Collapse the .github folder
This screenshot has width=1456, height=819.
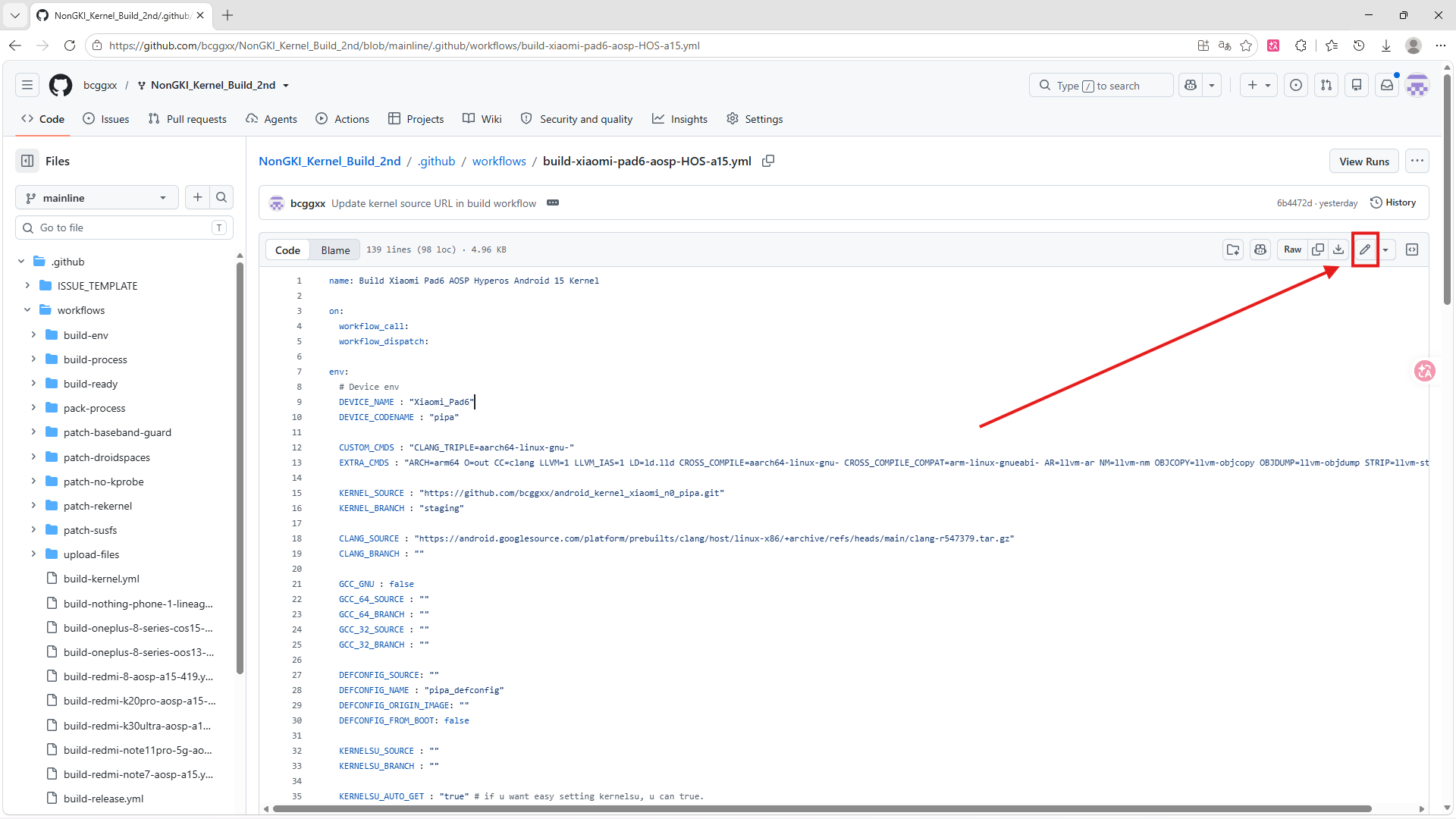(21, 262)
